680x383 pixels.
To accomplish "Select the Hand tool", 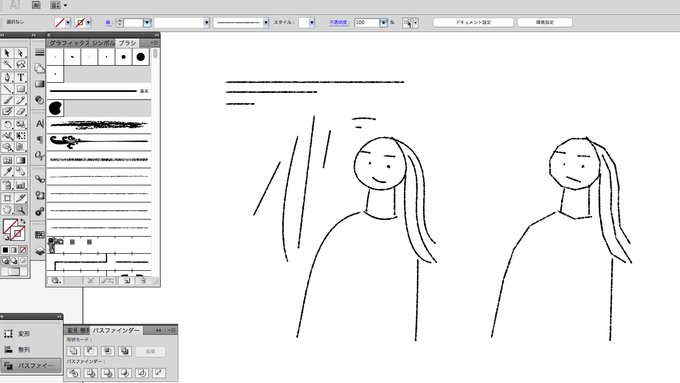I will coord(7,210).
